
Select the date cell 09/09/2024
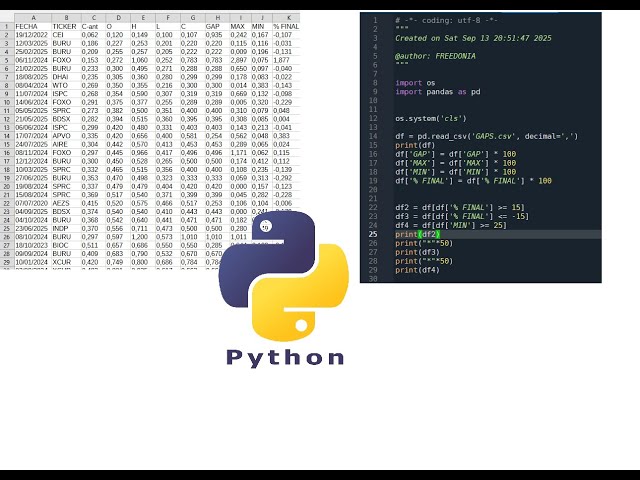(31, 253)
